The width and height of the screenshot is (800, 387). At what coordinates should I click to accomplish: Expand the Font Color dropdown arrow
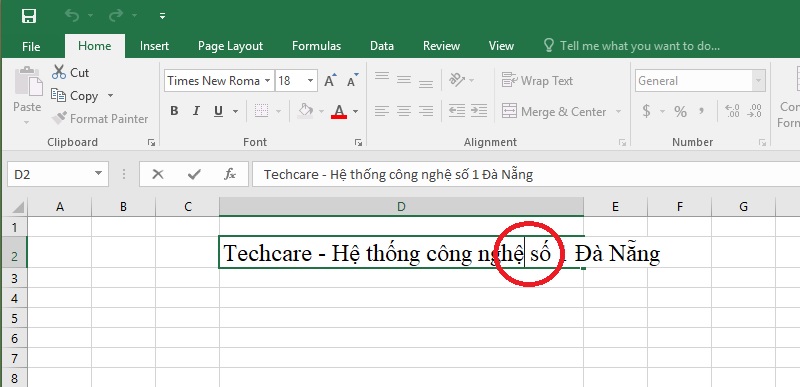pos(356,111)
